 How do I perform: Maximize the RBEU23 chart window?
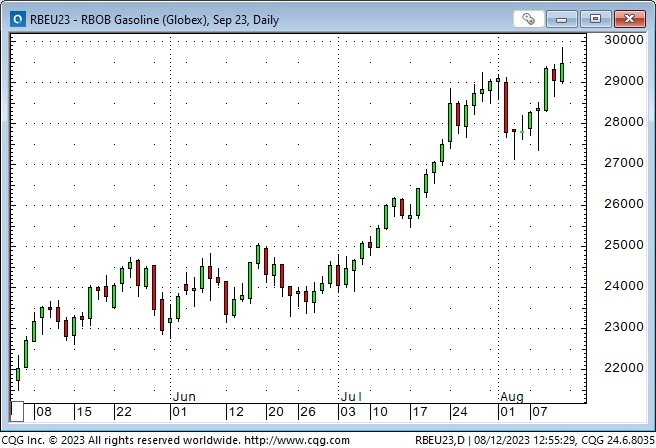pos(595,19)
